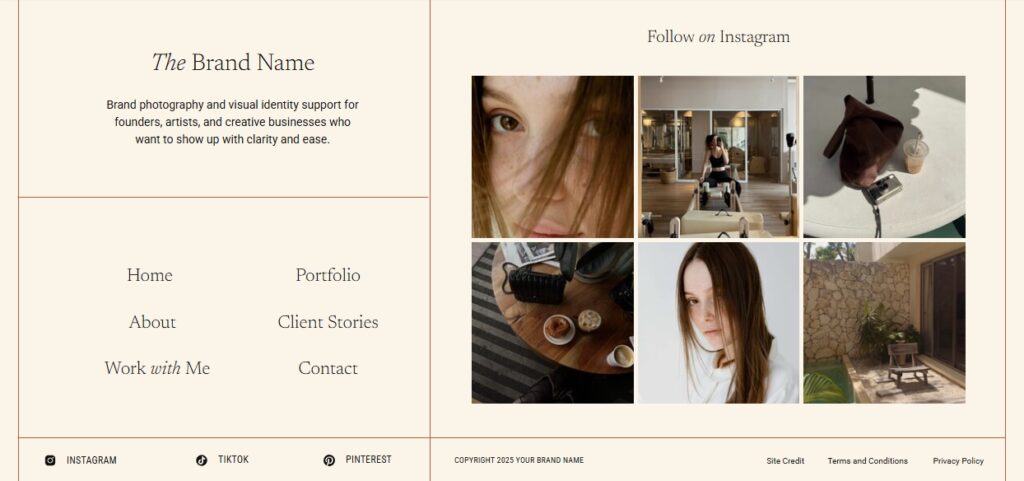
Task: Open Terms and Conditions link
Action: (x=868, y=461)
